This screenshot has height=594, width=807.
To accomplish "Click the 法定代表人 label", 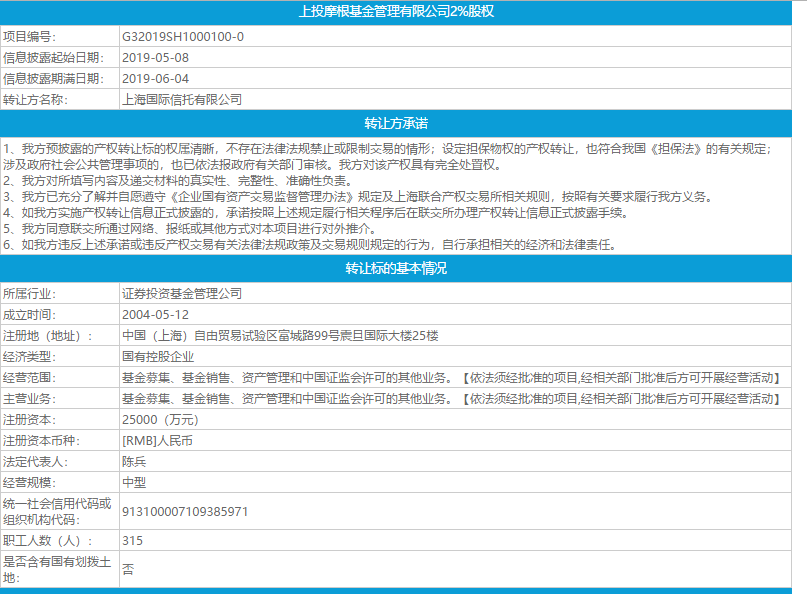I will (35, 462).
